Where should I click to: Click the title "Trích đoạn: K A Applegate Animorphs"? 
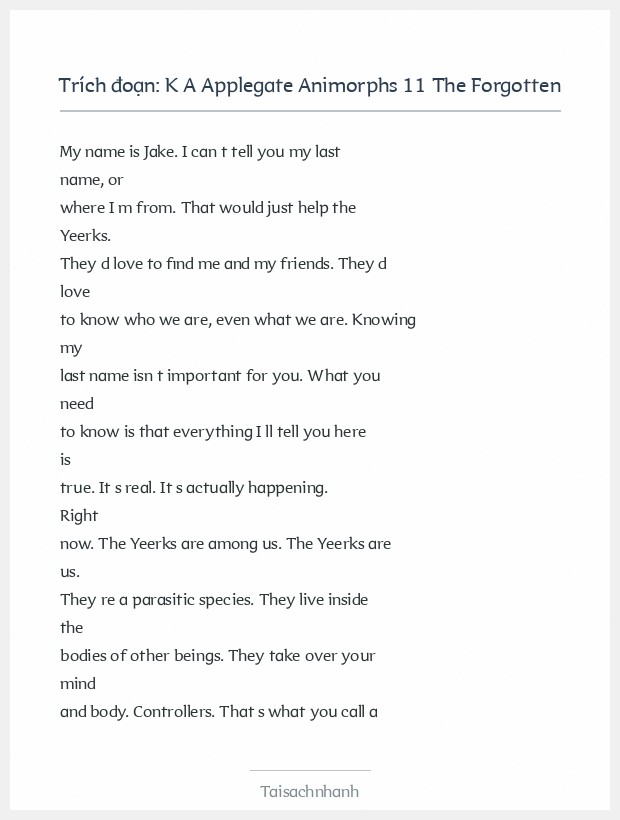point(309,85)
